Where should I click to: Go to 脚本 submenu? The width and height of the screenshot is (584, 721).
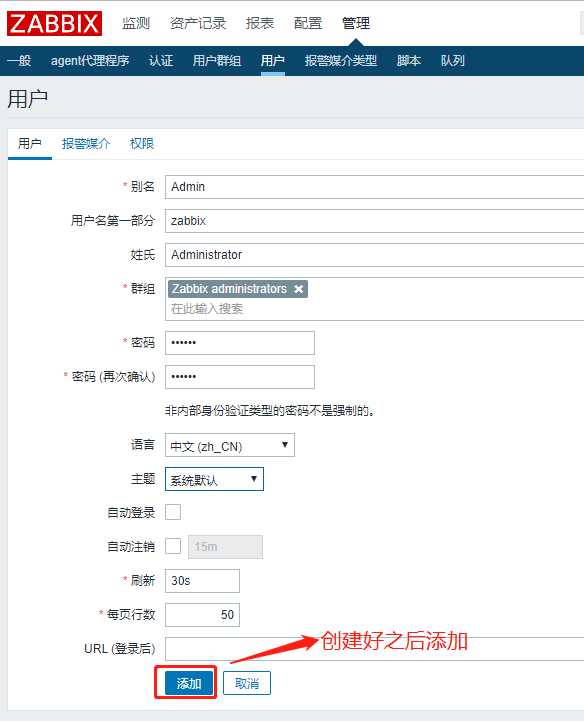pos(408,60)
